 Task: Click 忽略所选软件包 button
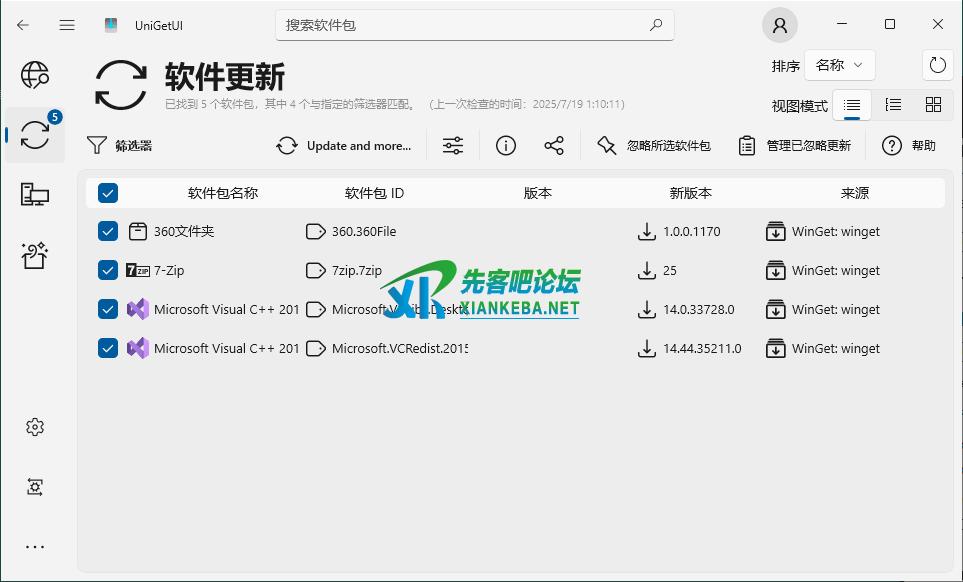tap(654, 146)
